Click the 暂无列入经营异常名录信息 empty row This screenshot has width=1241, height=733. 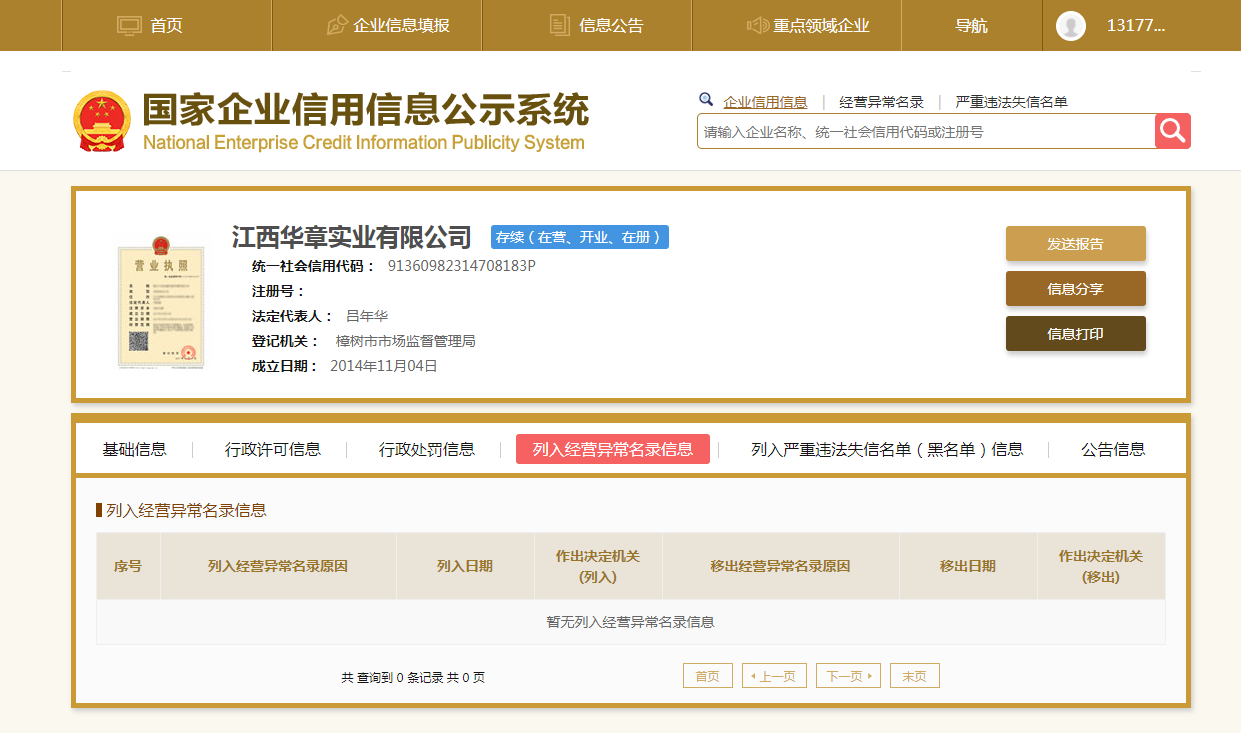pyautogui.click(x=631, y=622)
